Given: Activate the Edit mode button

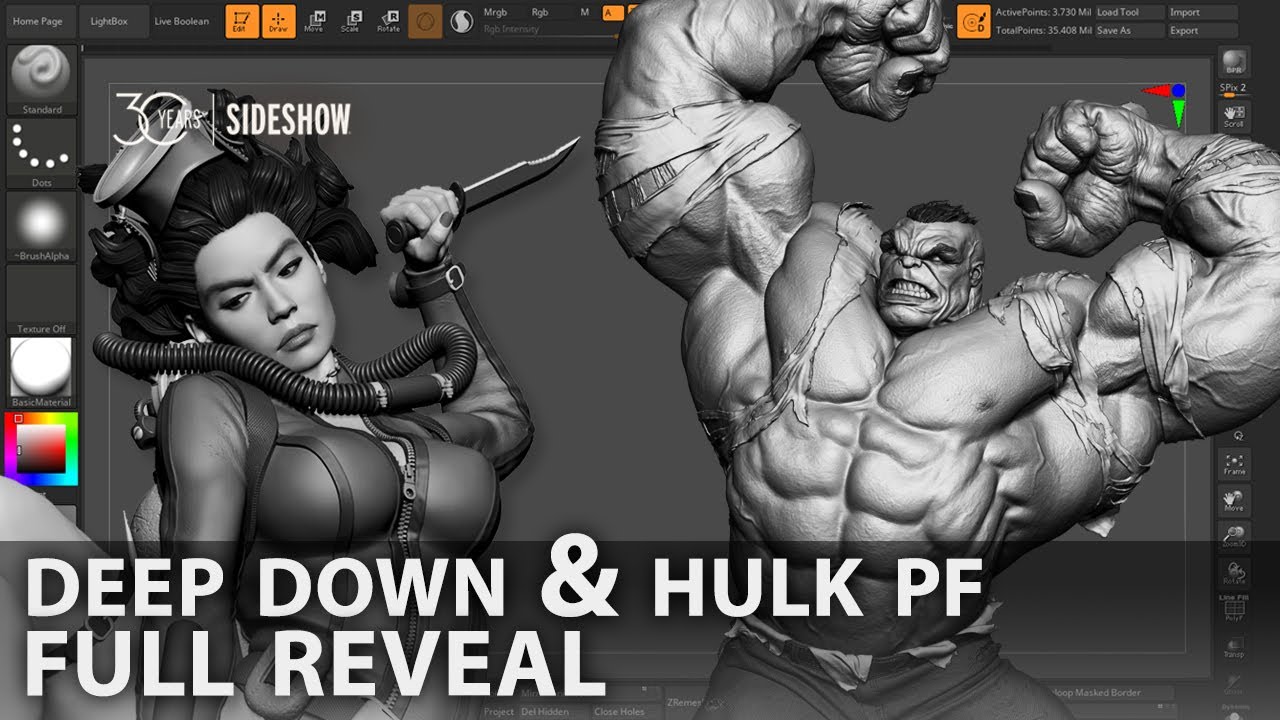Looking at the screenshot, I should (240, 21).
